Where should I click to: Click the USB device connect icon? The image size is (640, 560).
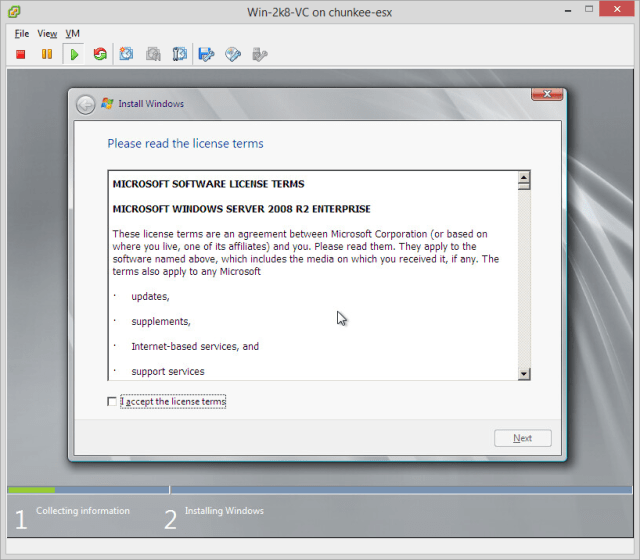click(260, 54)
